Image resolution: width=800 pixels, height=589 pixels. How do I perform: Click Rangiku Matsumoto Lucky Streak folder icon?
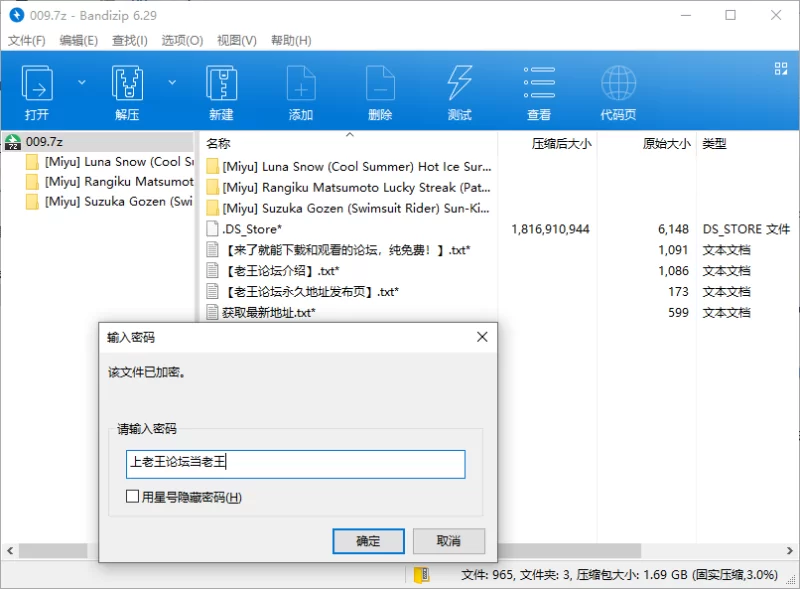click(x=213, y=188)
